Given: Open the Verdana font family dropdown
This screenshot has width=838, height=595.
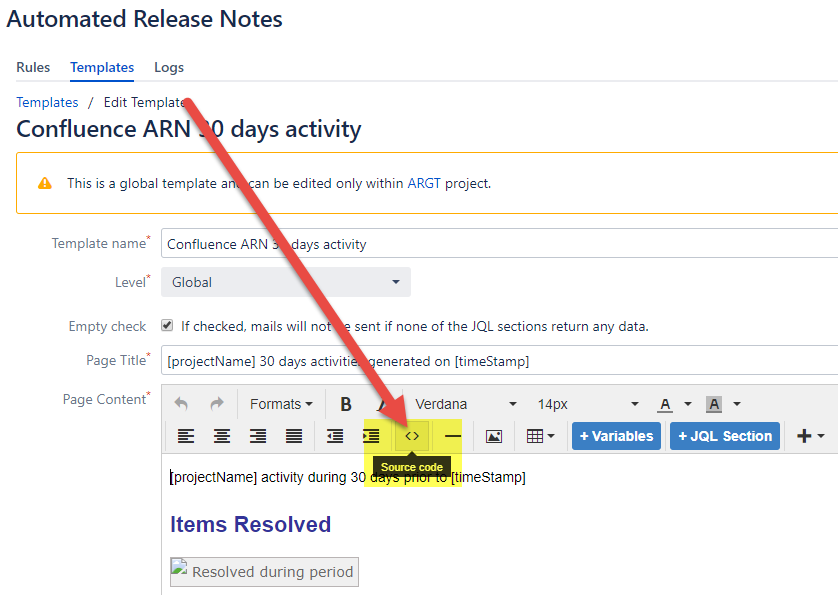Looking at the screenshot, I should click(465, 404).
